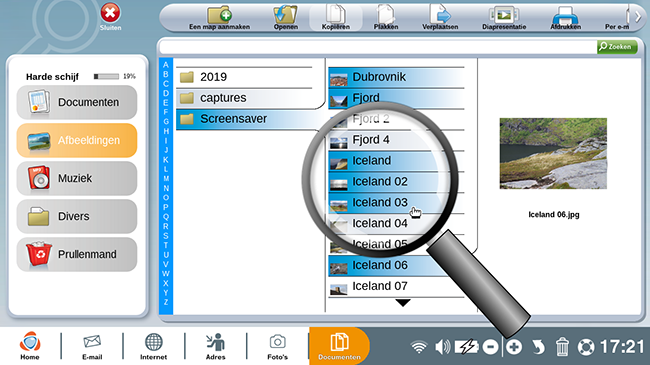Open the trash bin icon in bottom bar
This screenshot has width=650, height=365.
click(x=562, y=347)
